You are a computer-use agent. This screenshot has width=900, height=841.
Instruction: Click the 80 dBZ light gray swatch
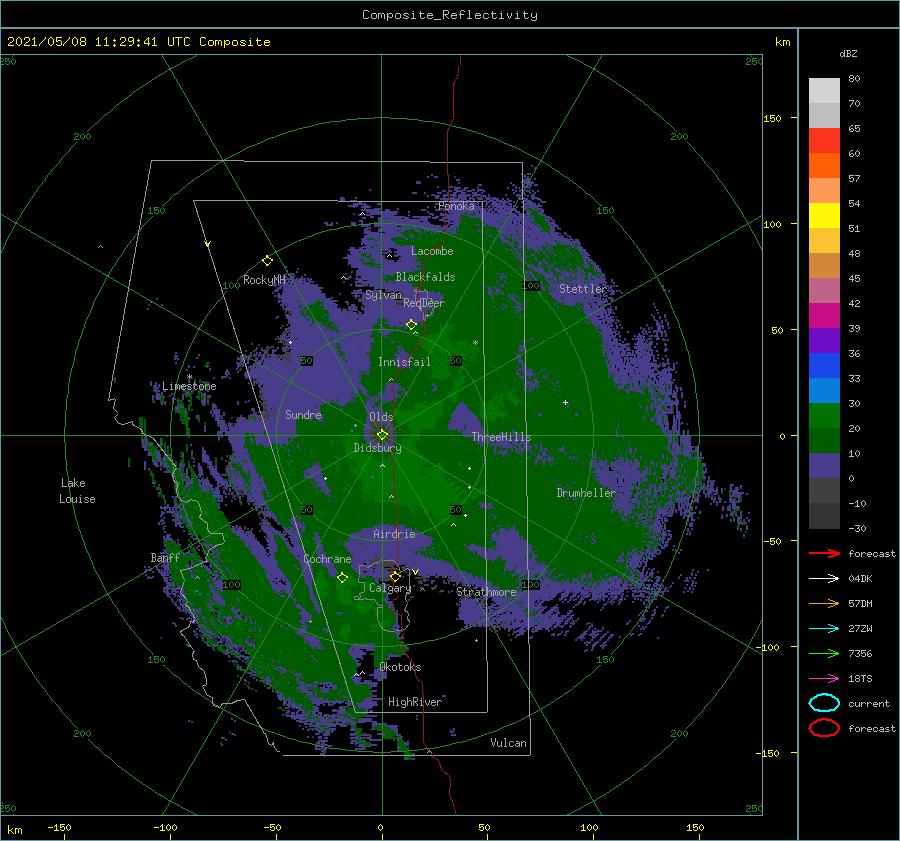pos(824,90)
